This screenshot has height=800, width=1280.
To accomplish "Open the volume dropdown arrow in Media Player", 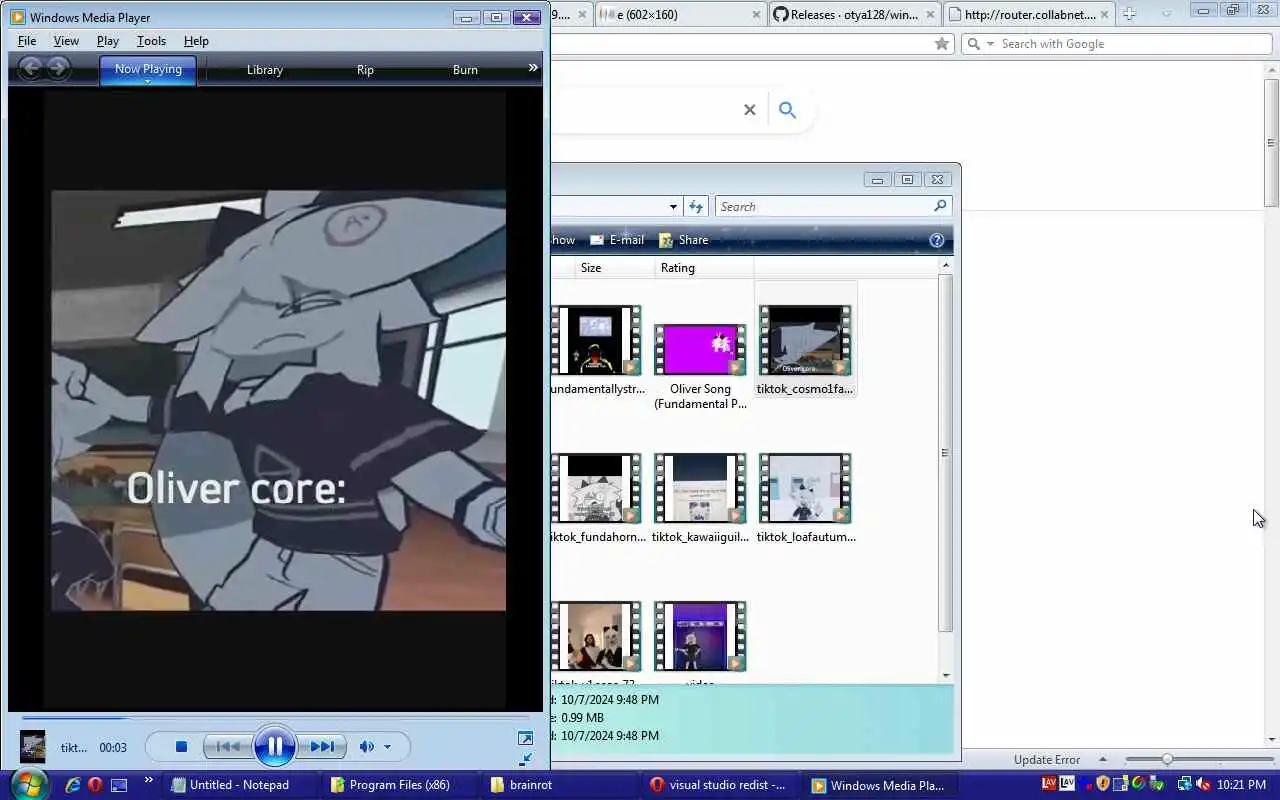I will pos(387,747).
